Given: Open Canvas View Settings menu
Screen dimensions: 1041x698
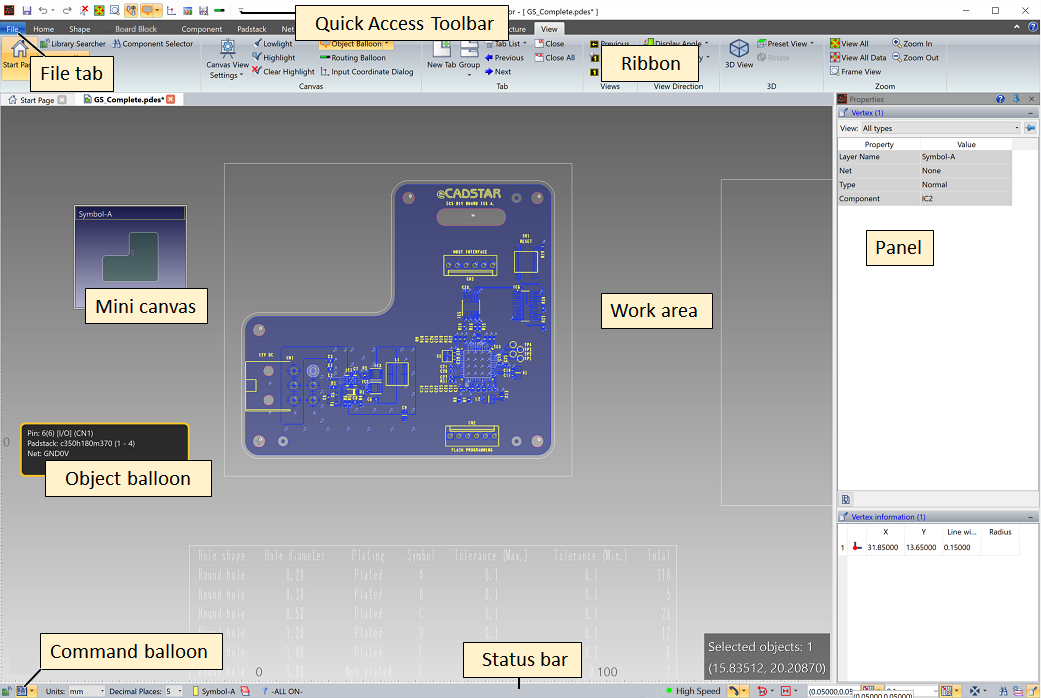Looking at the screenshot, I should pyautogui.click(x=227, y=59).
